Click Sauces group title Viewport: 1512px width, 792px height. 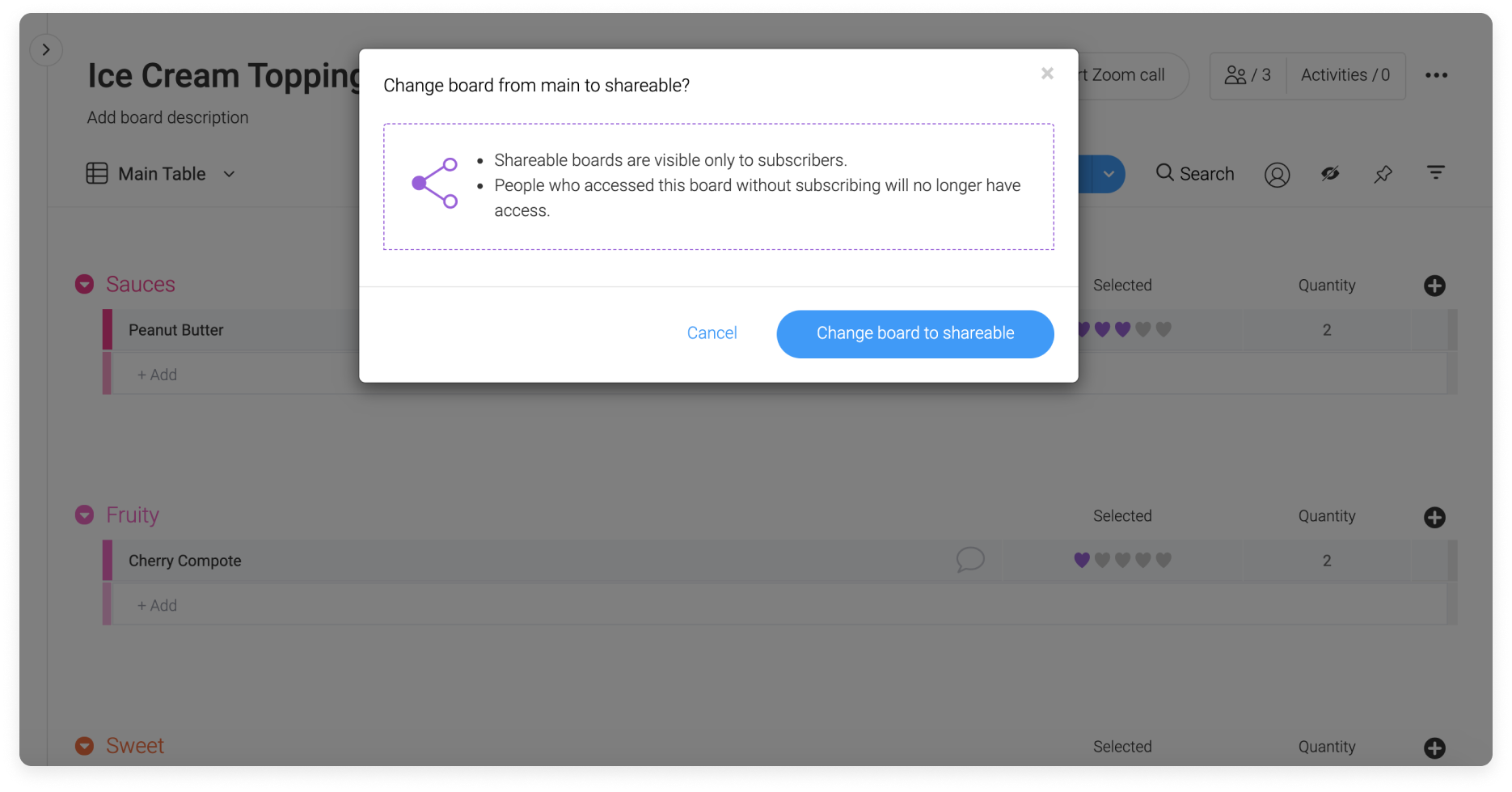tap(141, 284)
